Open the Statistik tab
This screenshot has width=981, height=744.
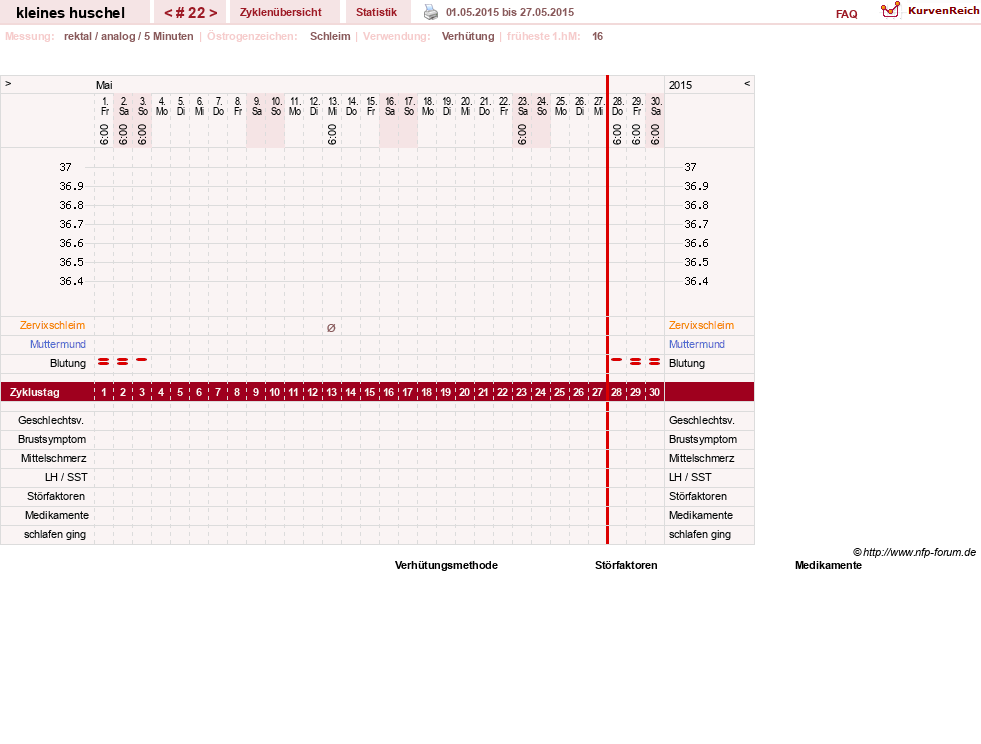coord(376,12)
